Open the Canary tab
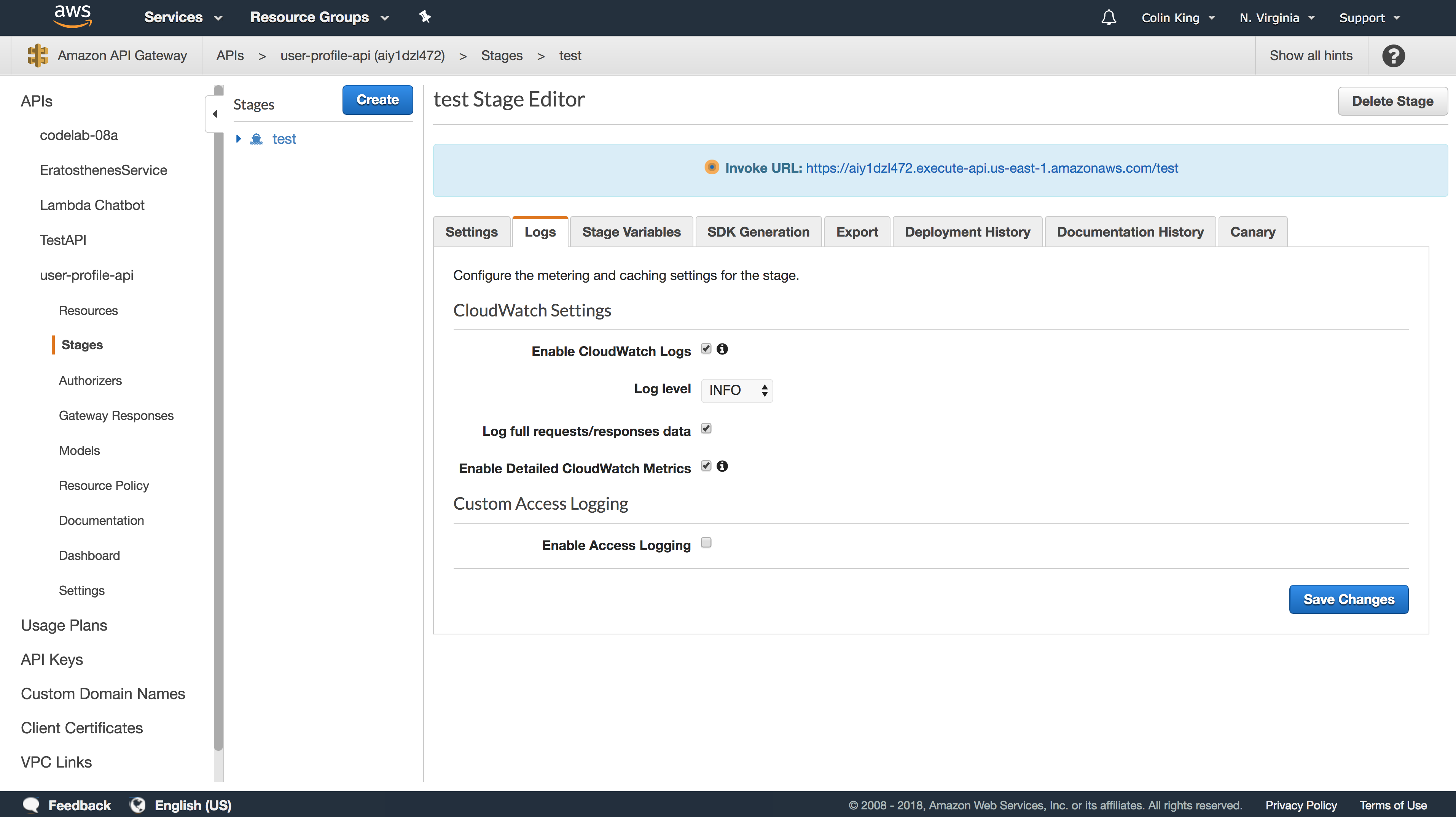This screenshot has height=817, width=1456. [1252, 232]
